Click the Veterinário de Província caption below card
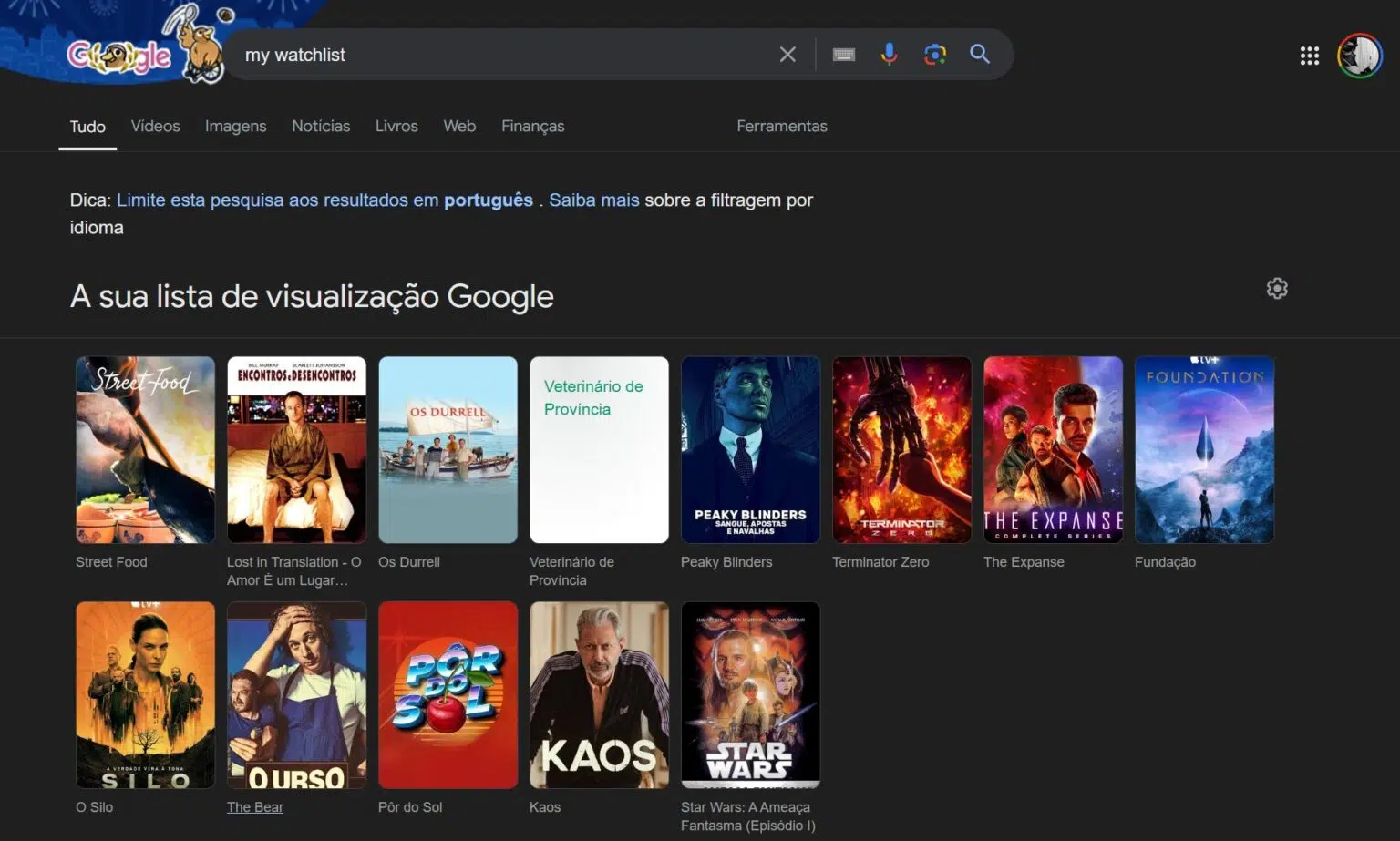 [572, 571]
